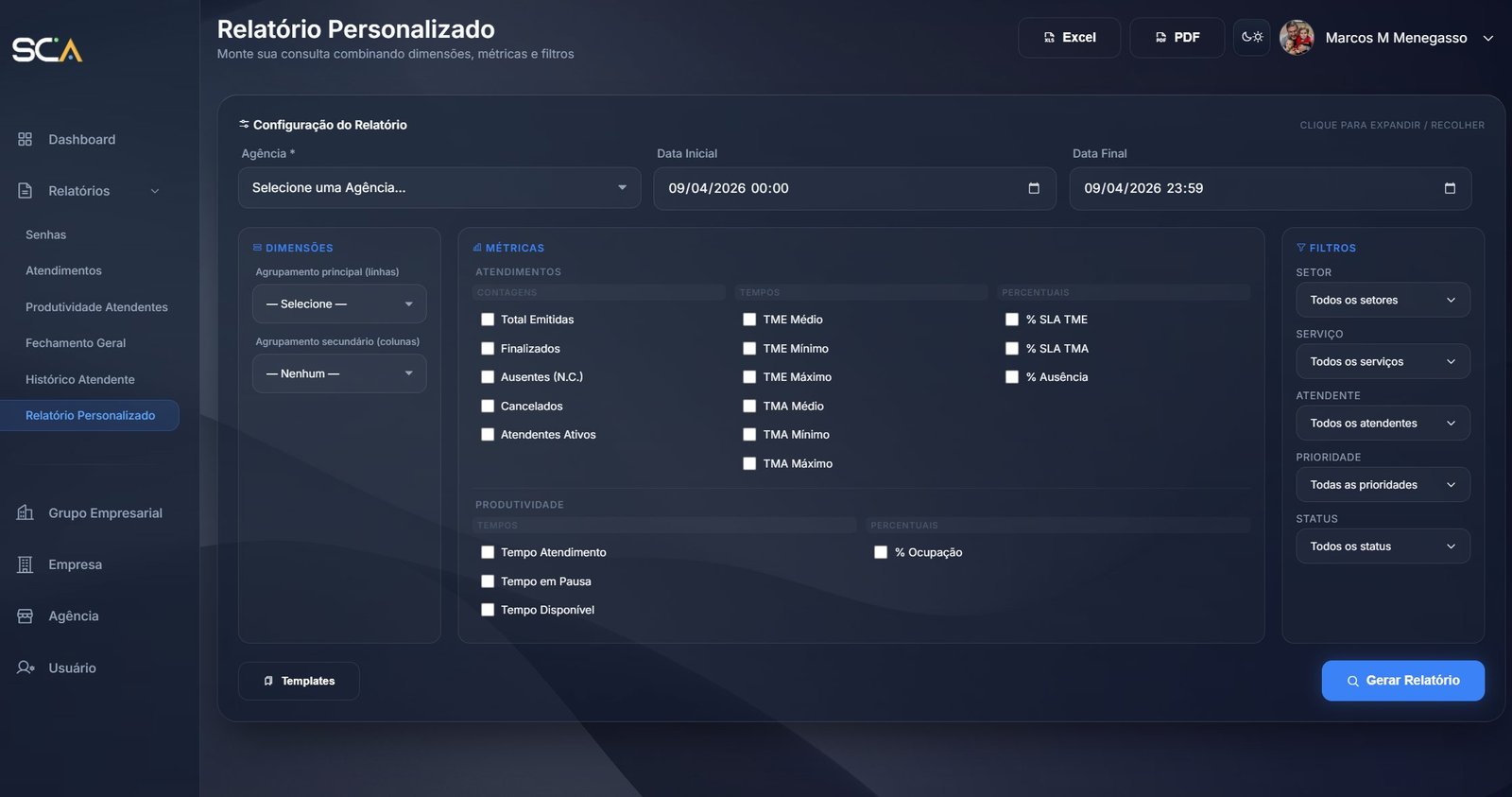Tick % SLA TMA checkbox
Screen dimensions: 1512x797
[1012, 349]
